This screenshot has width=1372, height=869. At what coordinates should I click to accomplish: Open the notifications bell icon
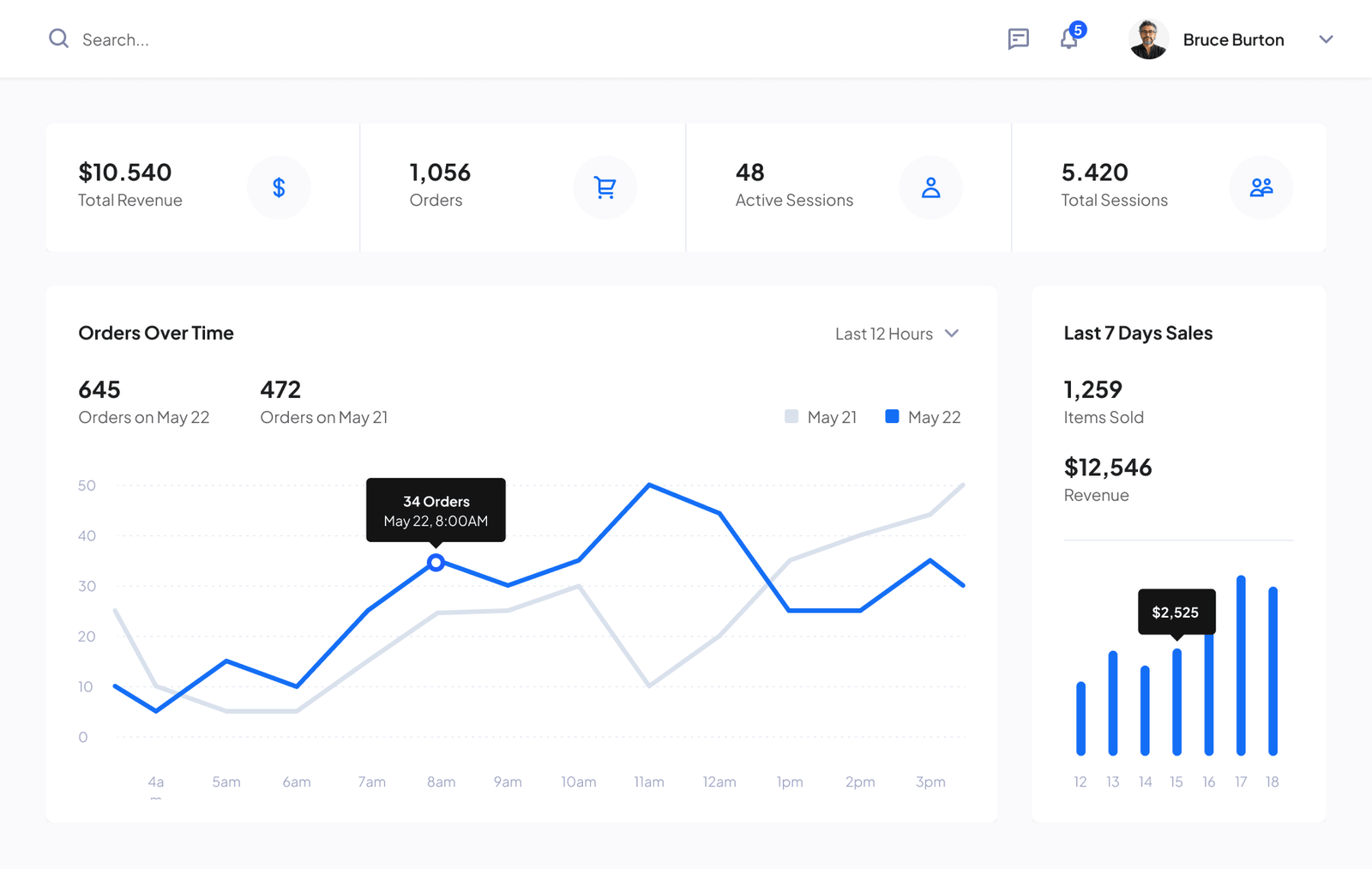[1068, 39]
